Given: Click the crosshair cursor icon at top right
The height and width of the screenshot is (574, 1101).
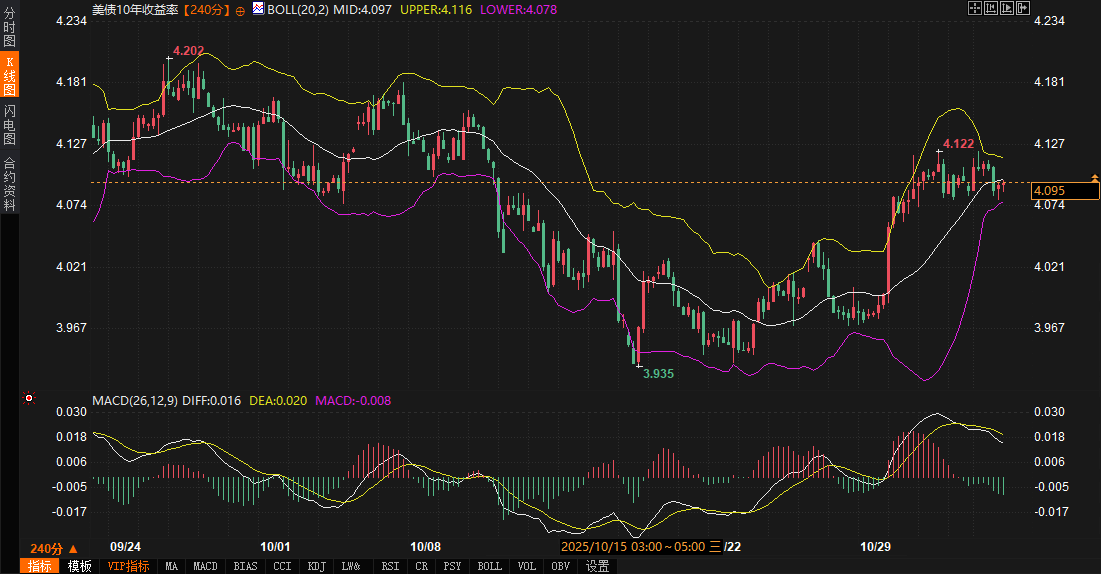Looking at the screenshot, I should pyautogui.click(x=976, y=8).
